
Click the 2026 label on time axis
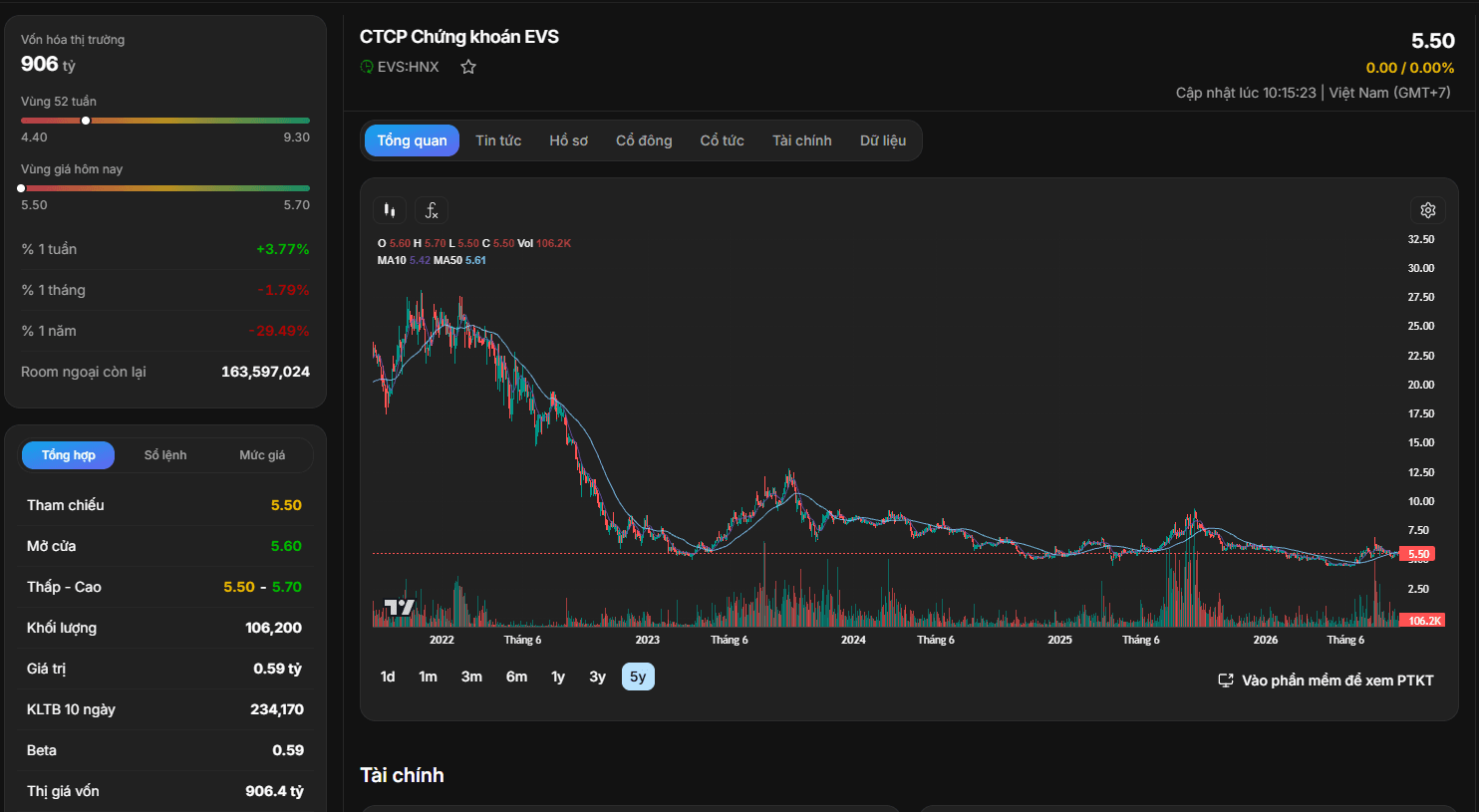(x=1266, y=640)
